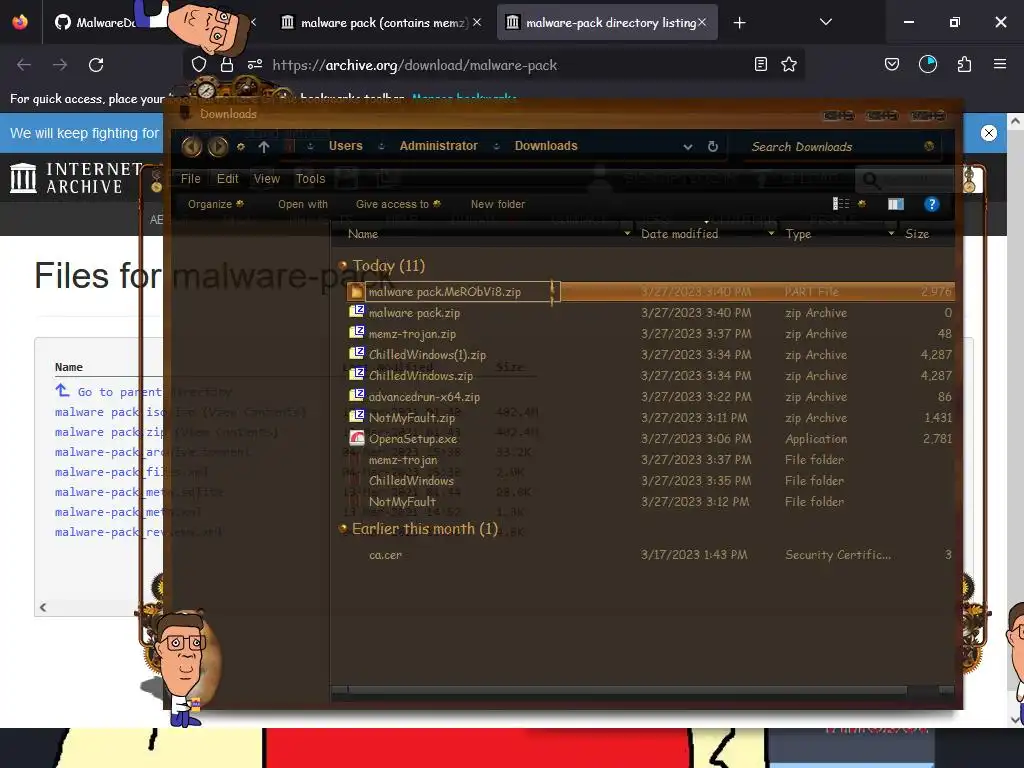Close the malware-pack directory listing tab
Screen dimensions: 1024x768
coord(701,22)
